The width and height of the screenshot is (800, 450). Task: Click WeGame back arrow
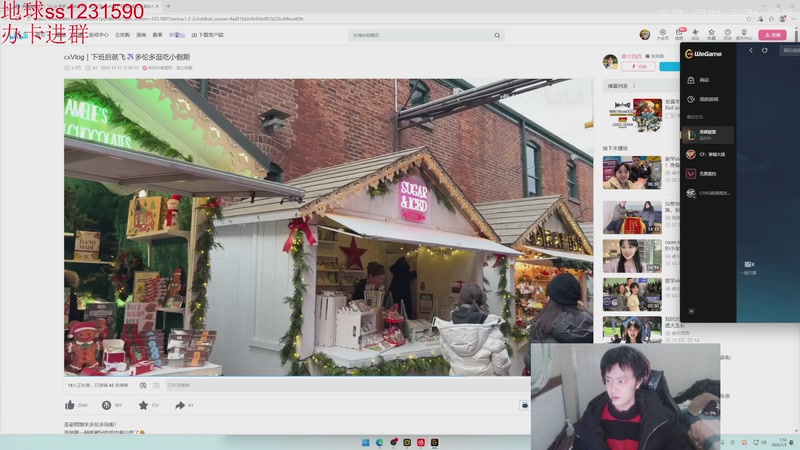(751, 50)
